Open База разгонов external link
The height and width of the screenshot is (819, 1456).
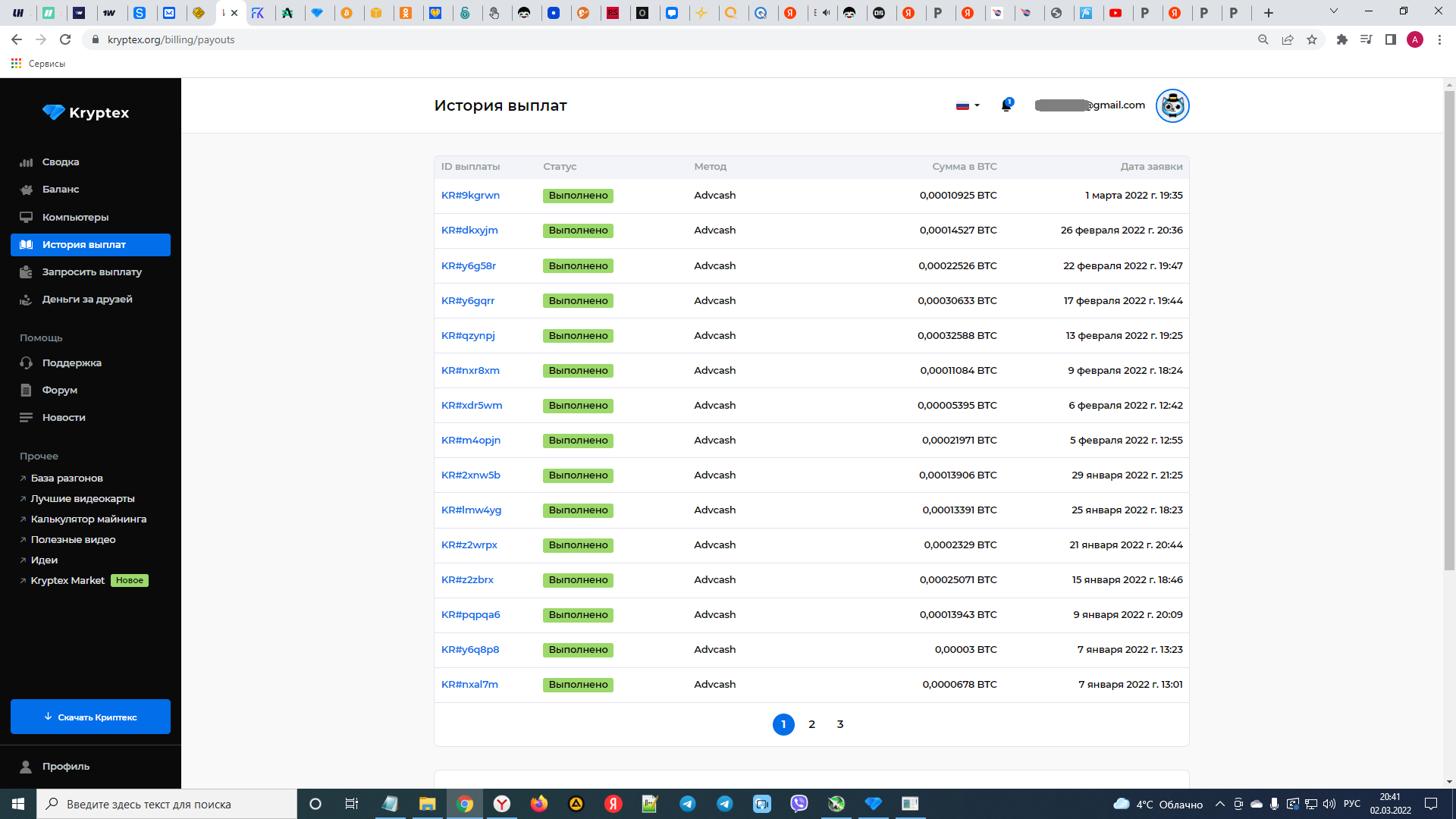(67, 478)
